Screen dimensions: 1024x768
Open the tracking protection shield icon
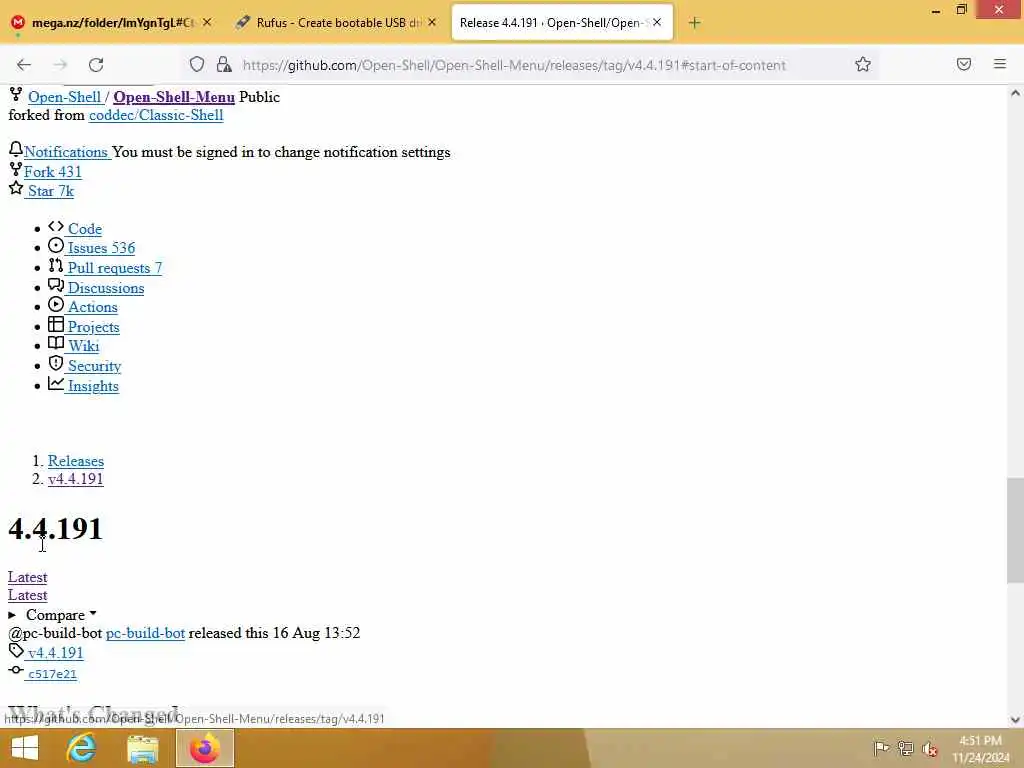pos(197,64)
